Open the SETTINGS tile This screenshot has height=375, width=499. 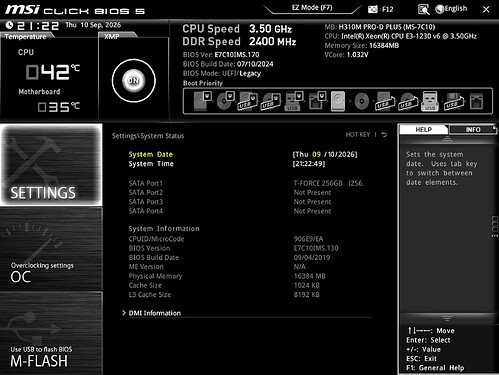51,165
